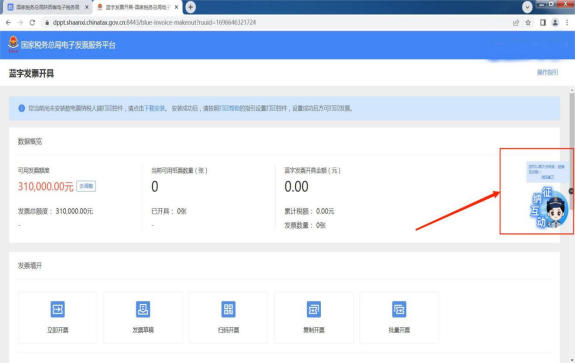Click the tax bureau emblem logo

13,44
